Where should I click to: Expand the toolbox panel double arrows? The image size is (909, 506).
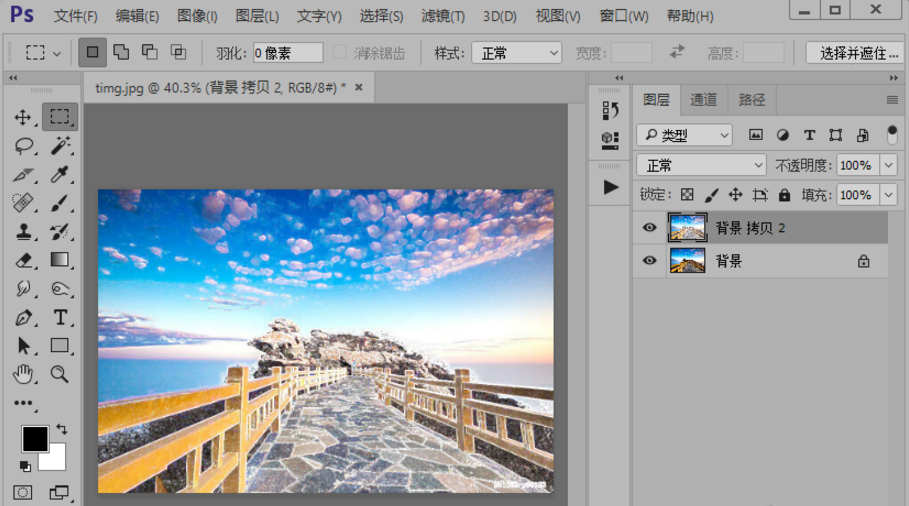pos(13,77)
